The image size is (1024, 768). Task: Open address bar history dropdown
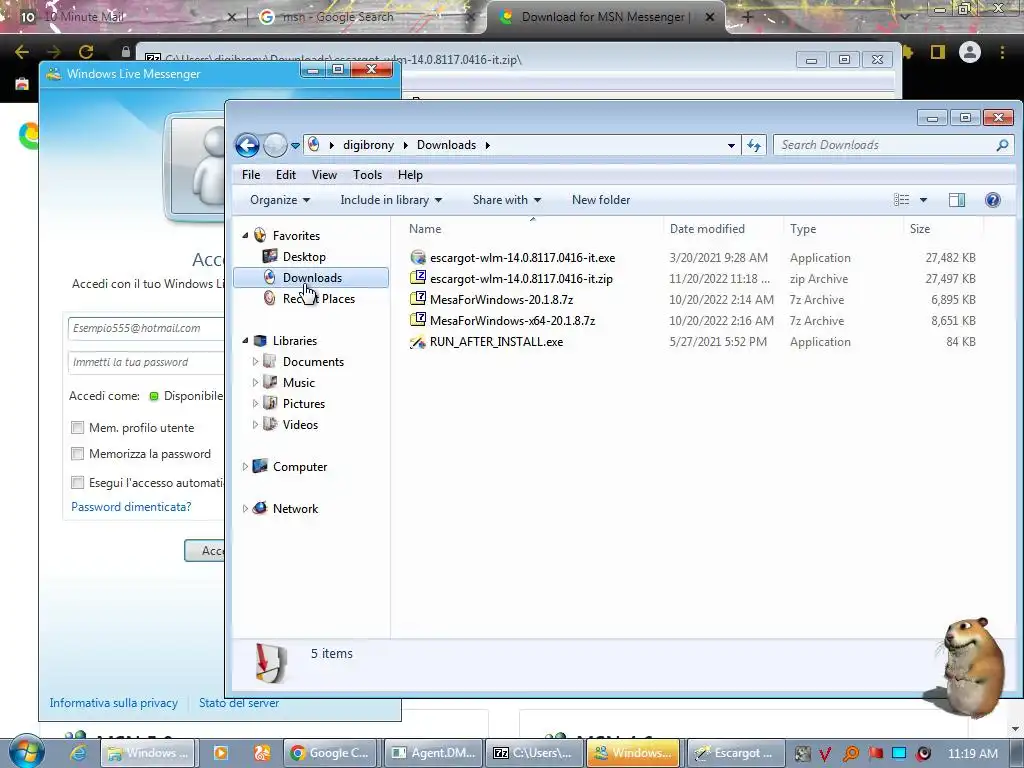[731, 146]
